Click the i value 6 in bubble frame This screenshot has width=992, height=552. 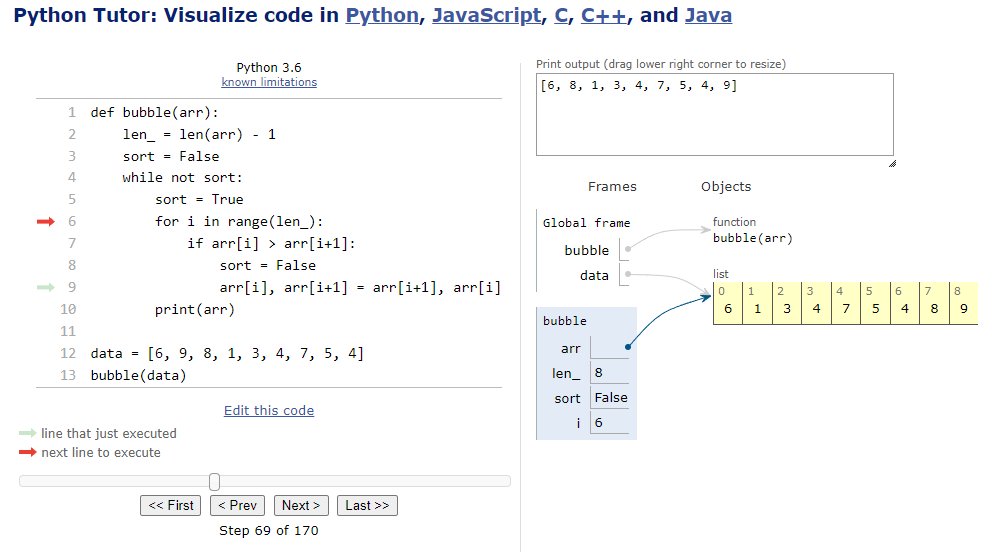610,422
